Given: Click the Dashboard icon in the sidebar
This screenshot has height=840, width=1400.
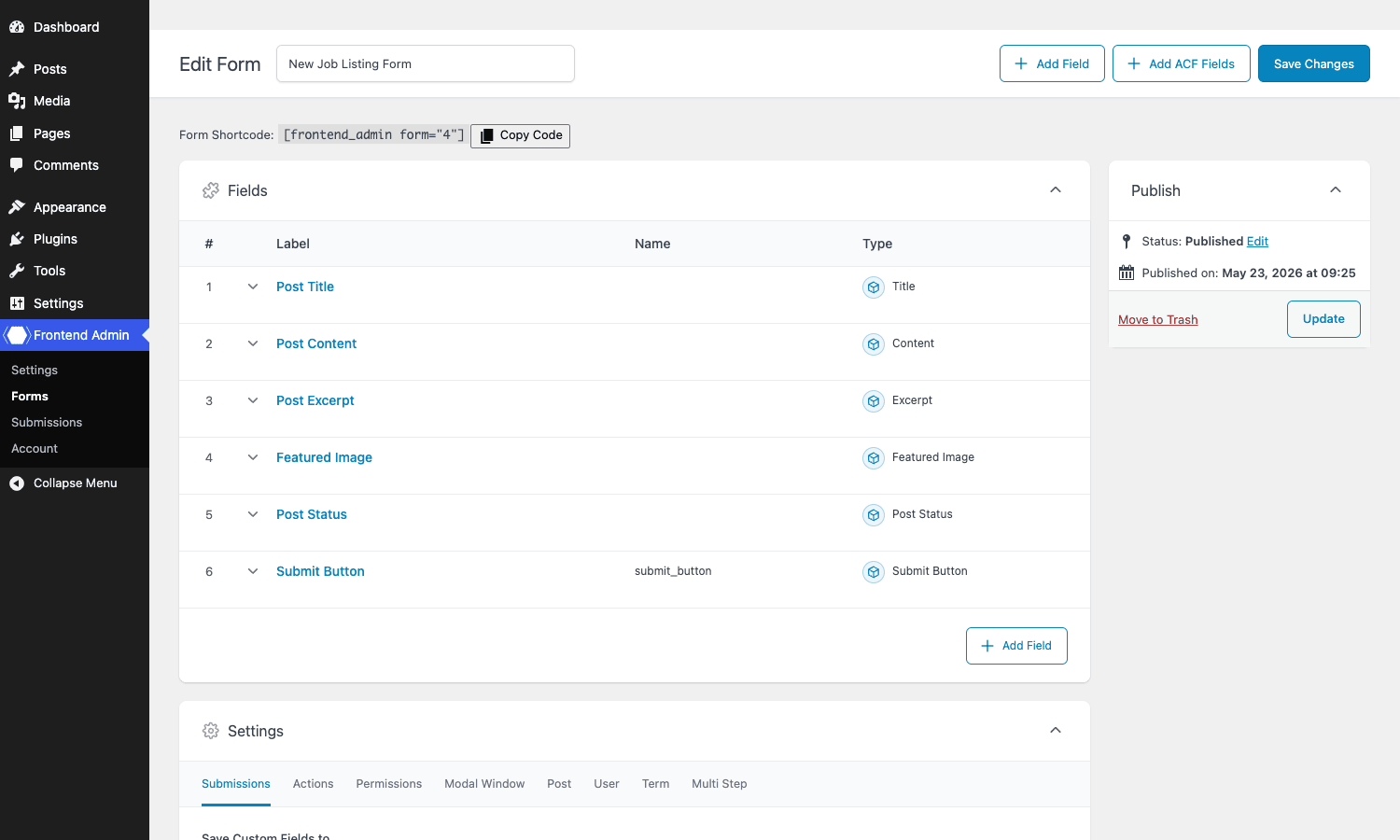Looking at the screenshot, I should pos(17,27).
